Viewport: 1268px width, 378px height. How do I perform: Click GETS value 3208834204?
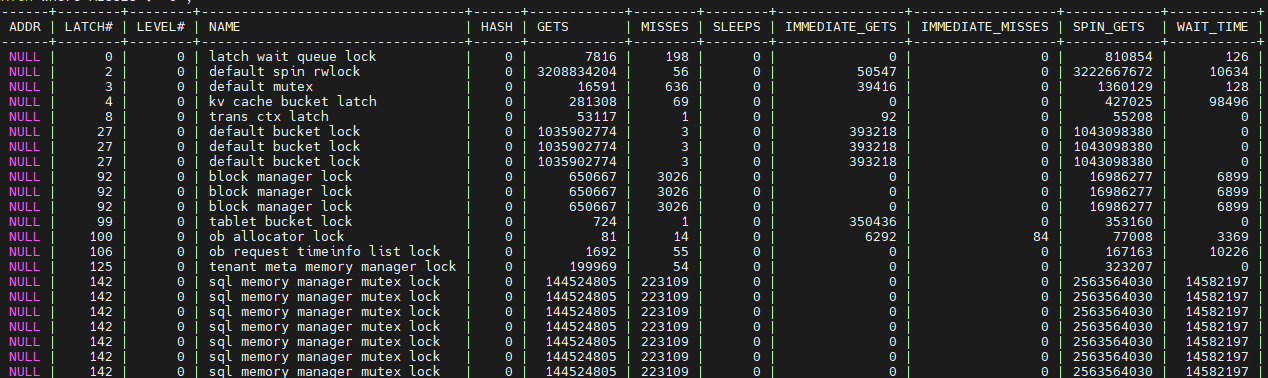(577, 72)
